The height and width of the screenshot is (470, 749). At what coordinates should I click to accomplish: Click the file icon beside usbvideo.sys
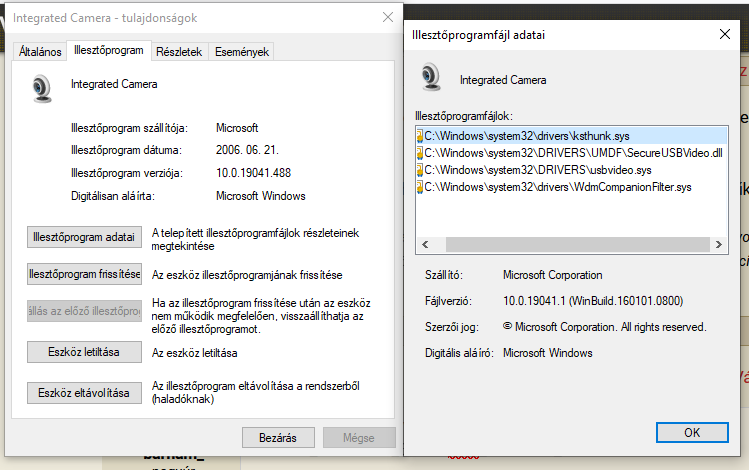pos(420,170)
